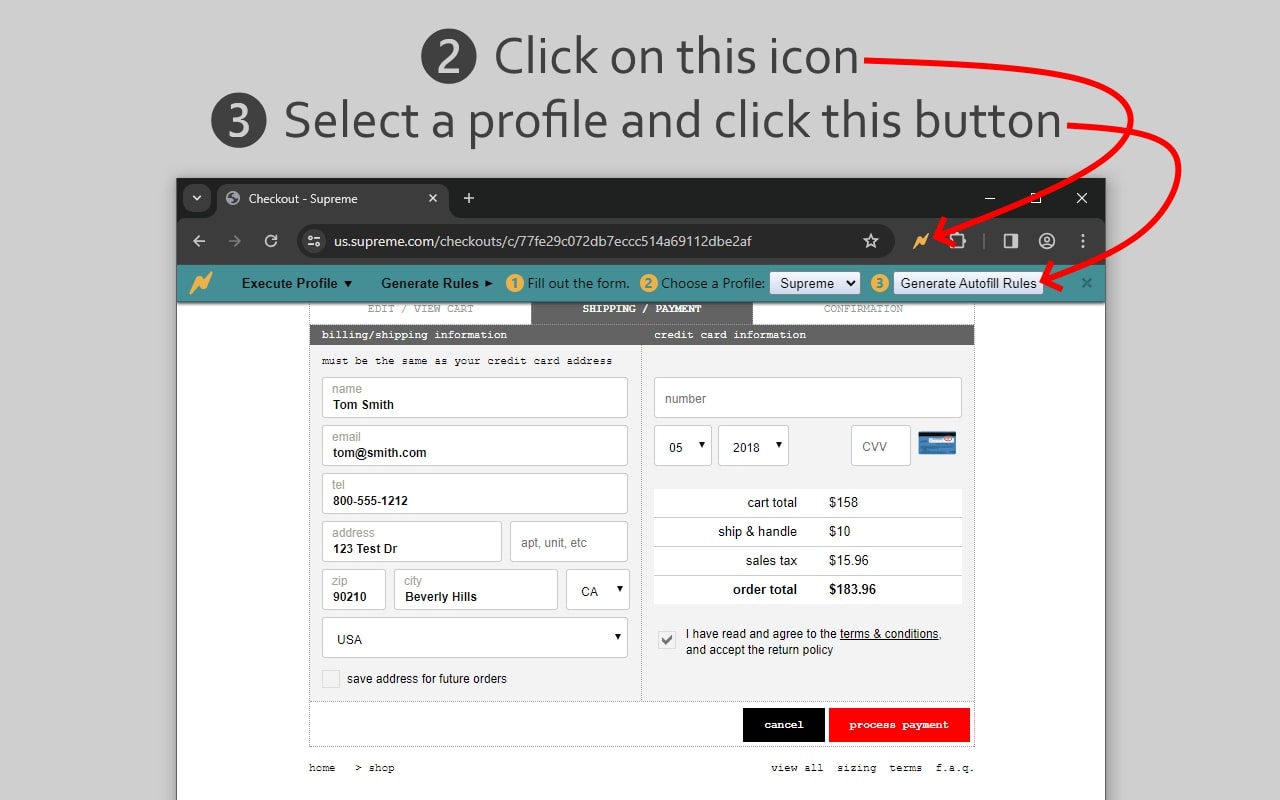Open the browser side panel icon
Image resolution: width=1280 pixels, height=800 pixels.
click(1009, 241)
